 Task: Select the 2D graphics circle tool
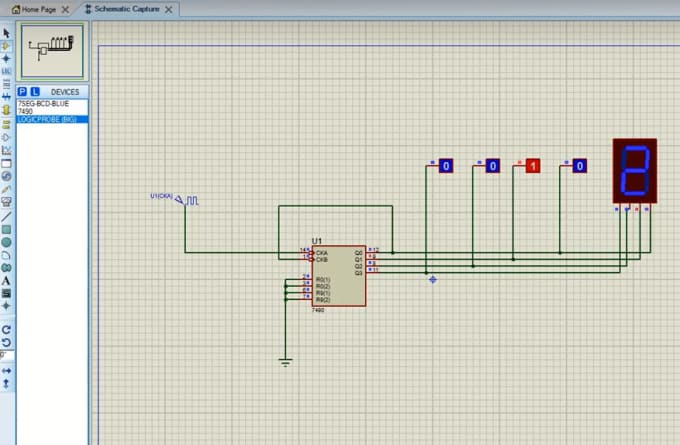point(6,242)
